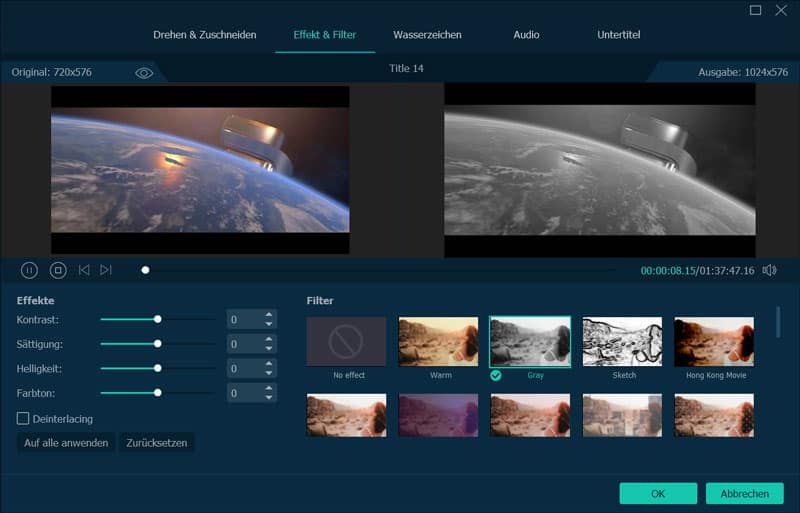This screenshot has width=800, height=513.
Task: Click the playback position scrubber
Action: [x=145, y=270]
